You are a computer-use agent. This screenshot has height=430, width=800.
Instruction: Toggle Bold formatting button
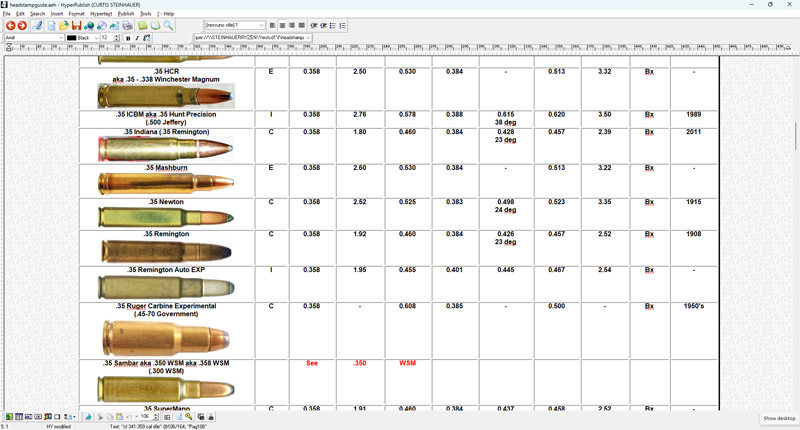click(128, 38)
